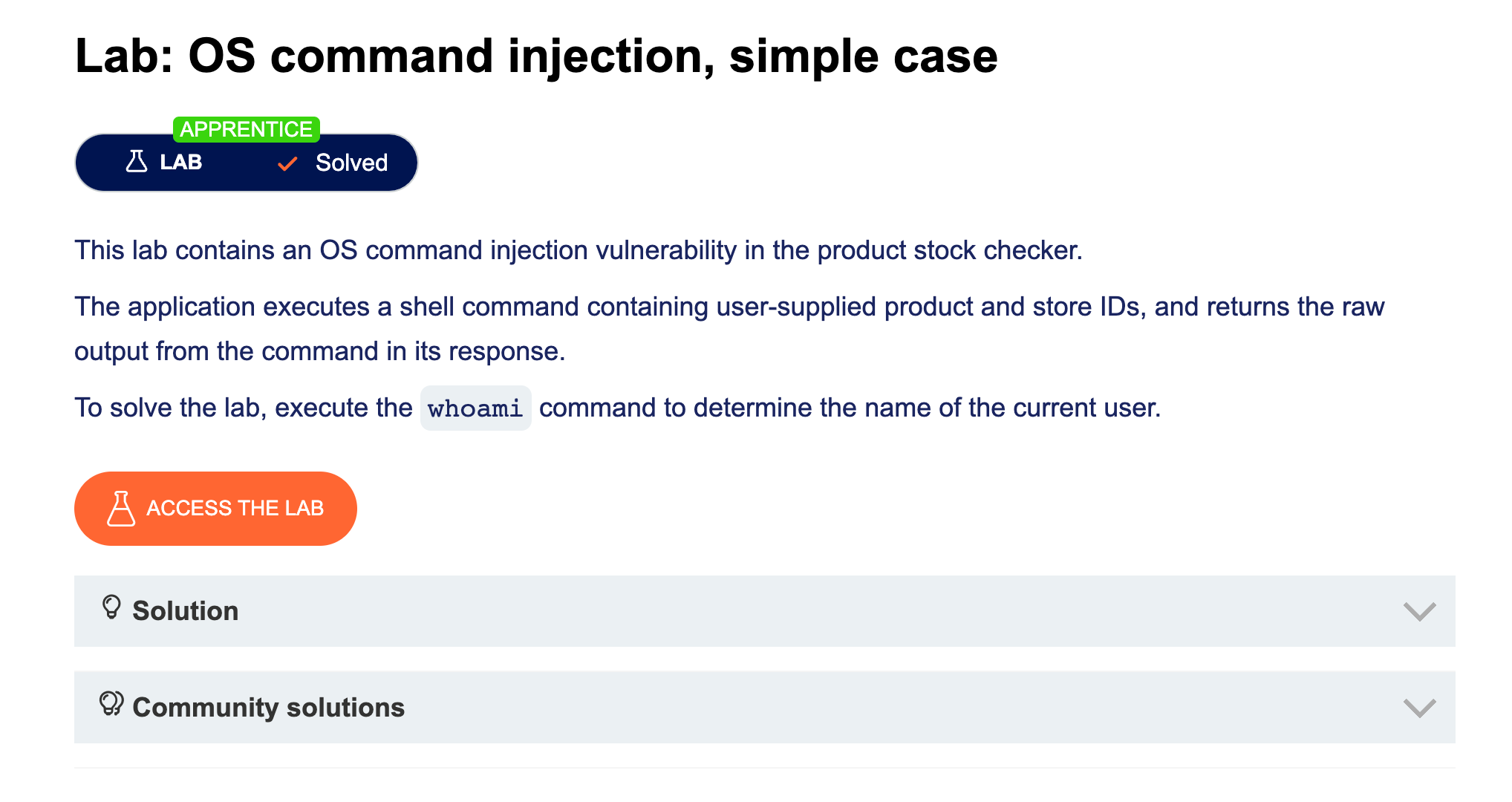
Task: Open the Solution section heading
Action: 186,611
